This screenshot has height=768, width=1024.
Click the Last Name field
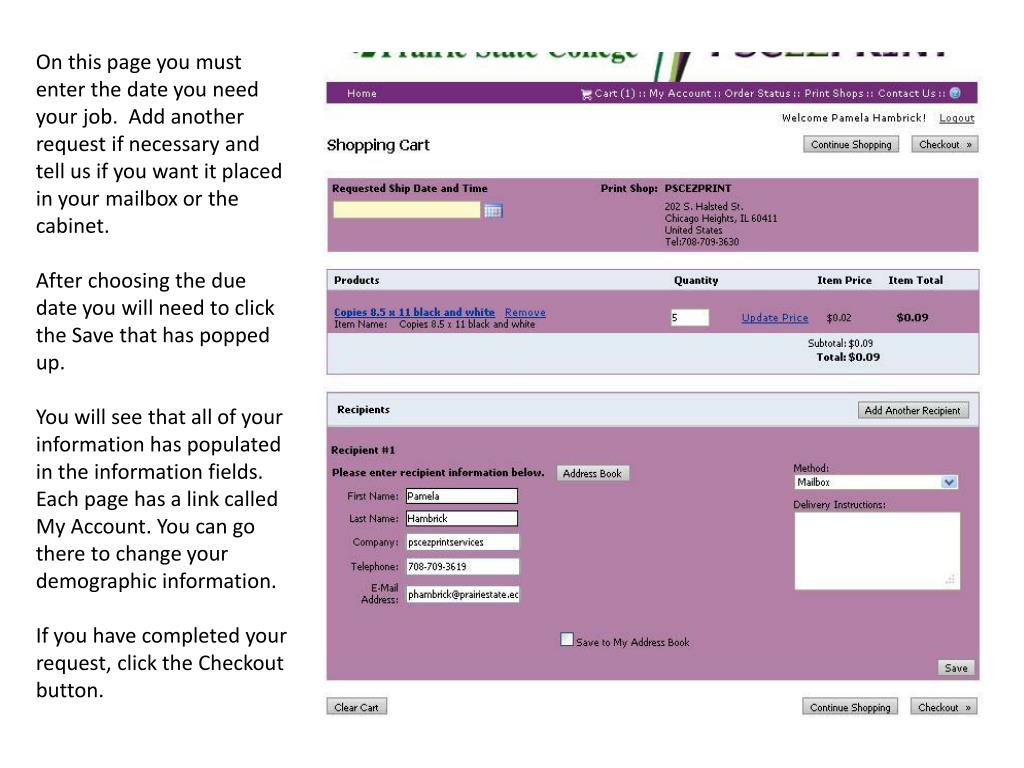pos(462,519)
